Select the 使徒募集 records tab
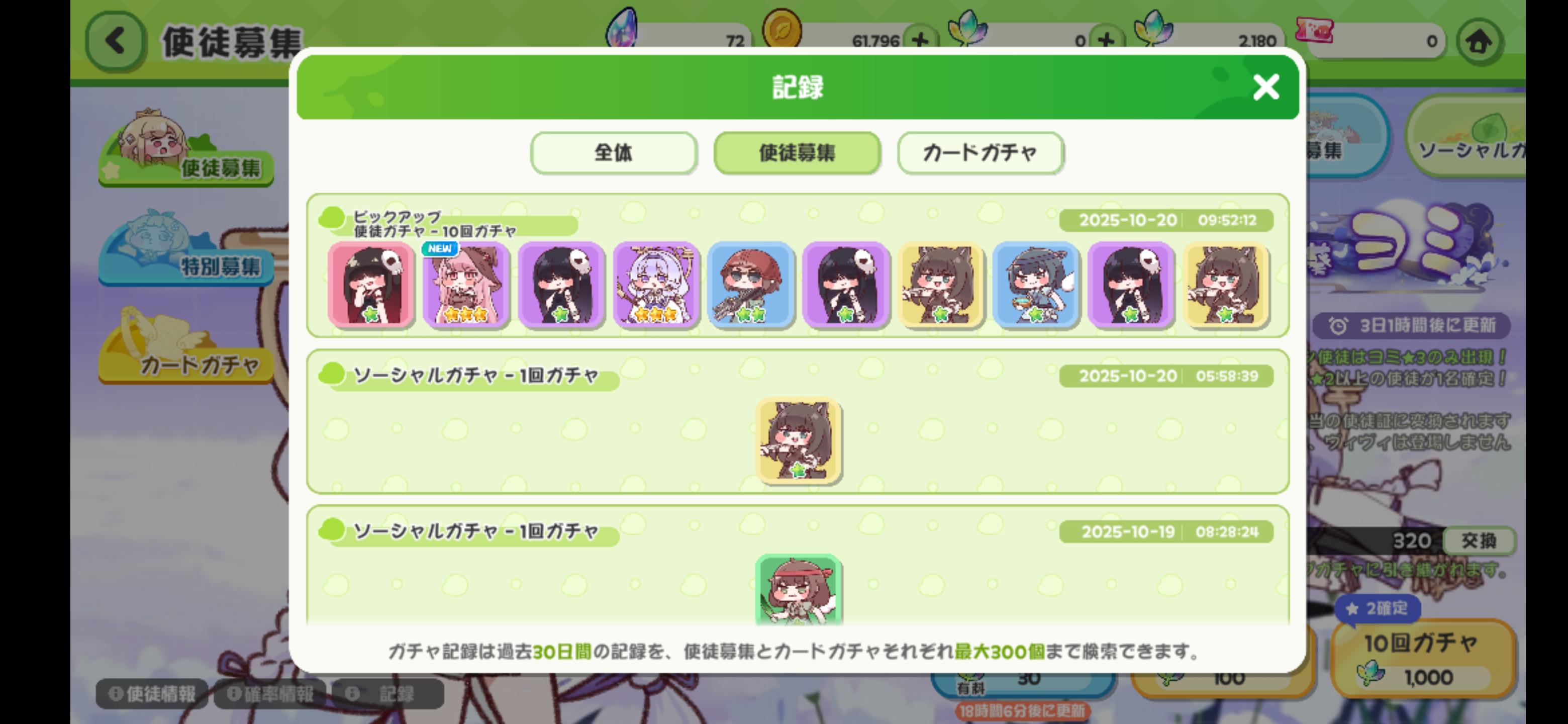Image resolution: width=1568 pixels, height=724 pixels. tap(797, 153)
